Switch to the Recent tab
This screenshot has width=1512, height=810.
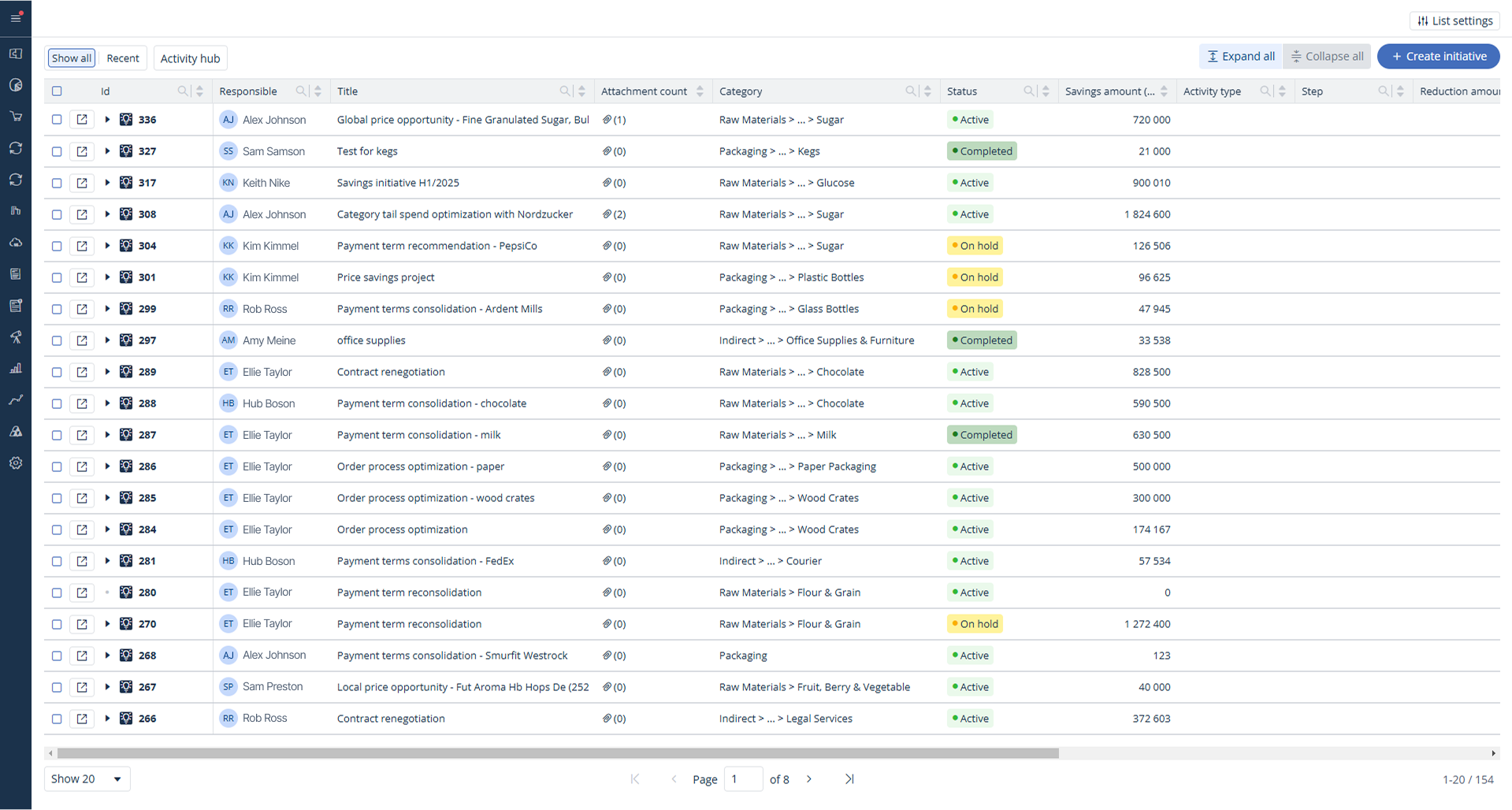tap(123, 58)
